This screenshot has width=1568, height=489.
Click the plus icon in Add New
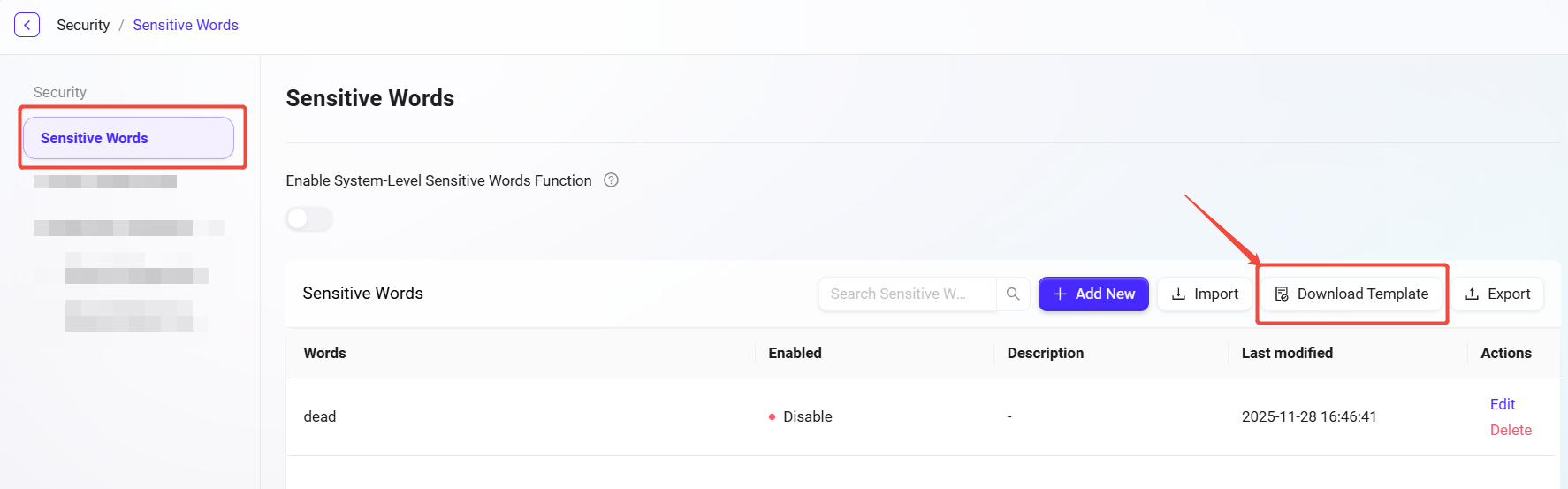pyautogui.click(x=1060, y=294)
